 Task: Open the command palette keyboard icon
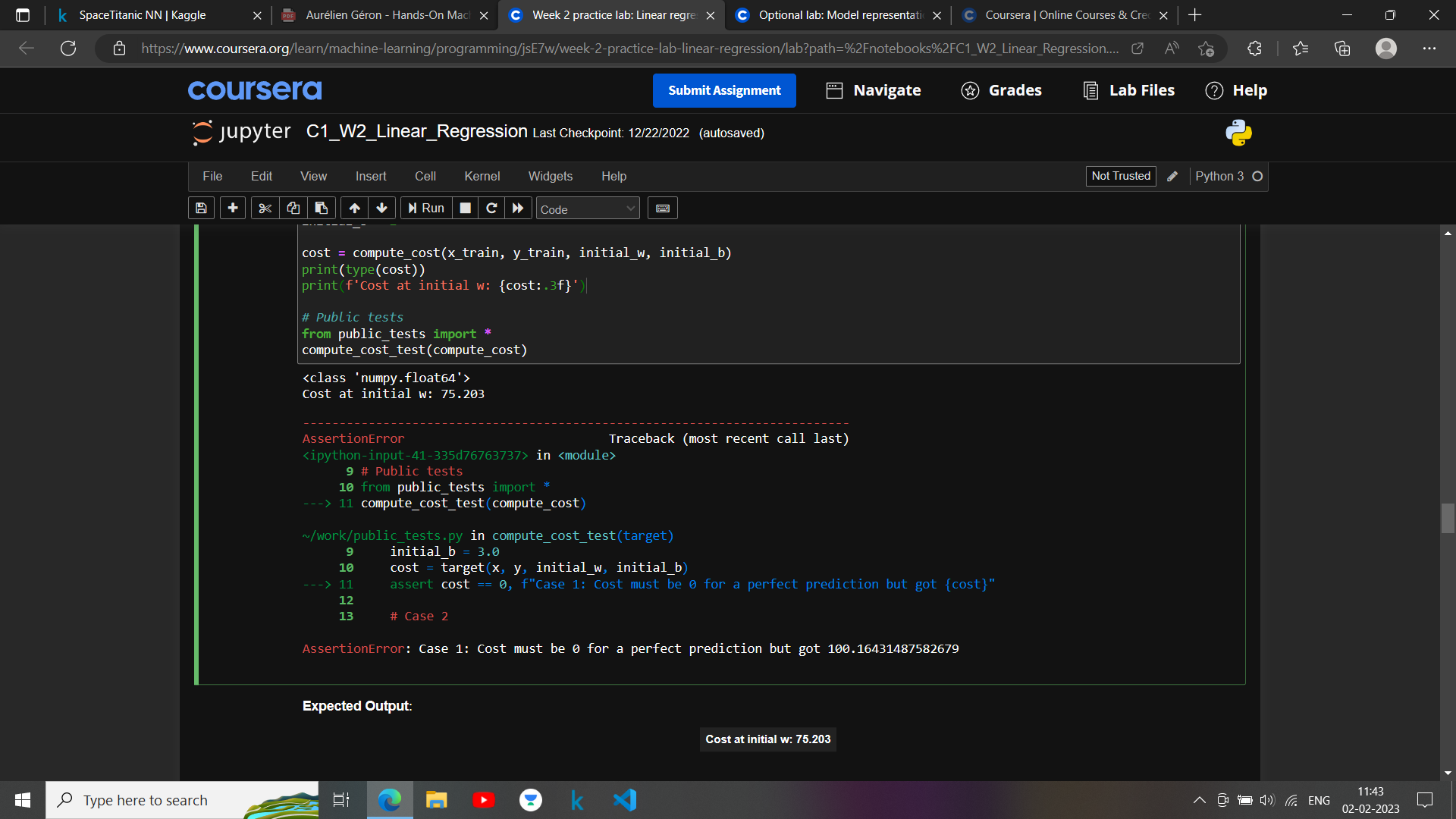coord(662,208)
